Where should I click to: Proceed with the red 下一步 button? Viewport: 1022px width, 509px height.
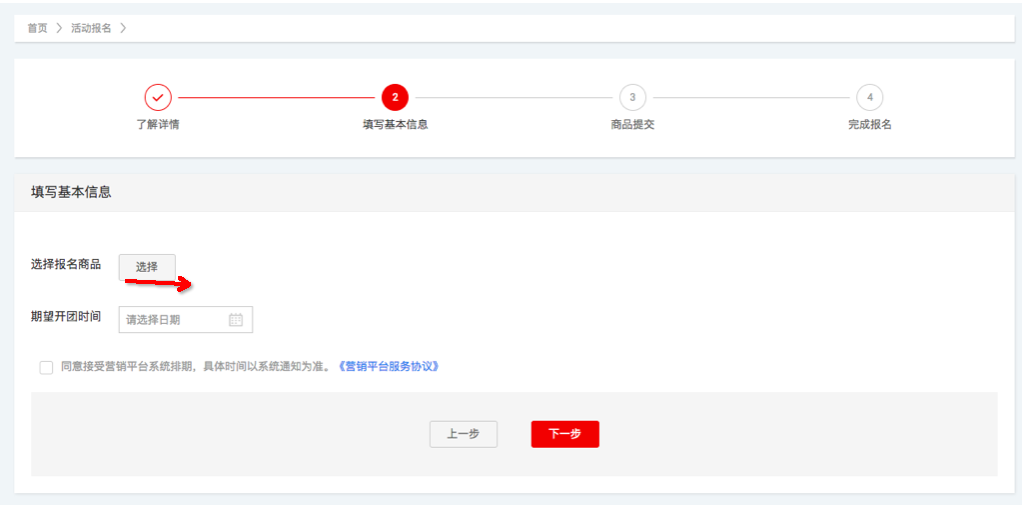pos(565,434)
